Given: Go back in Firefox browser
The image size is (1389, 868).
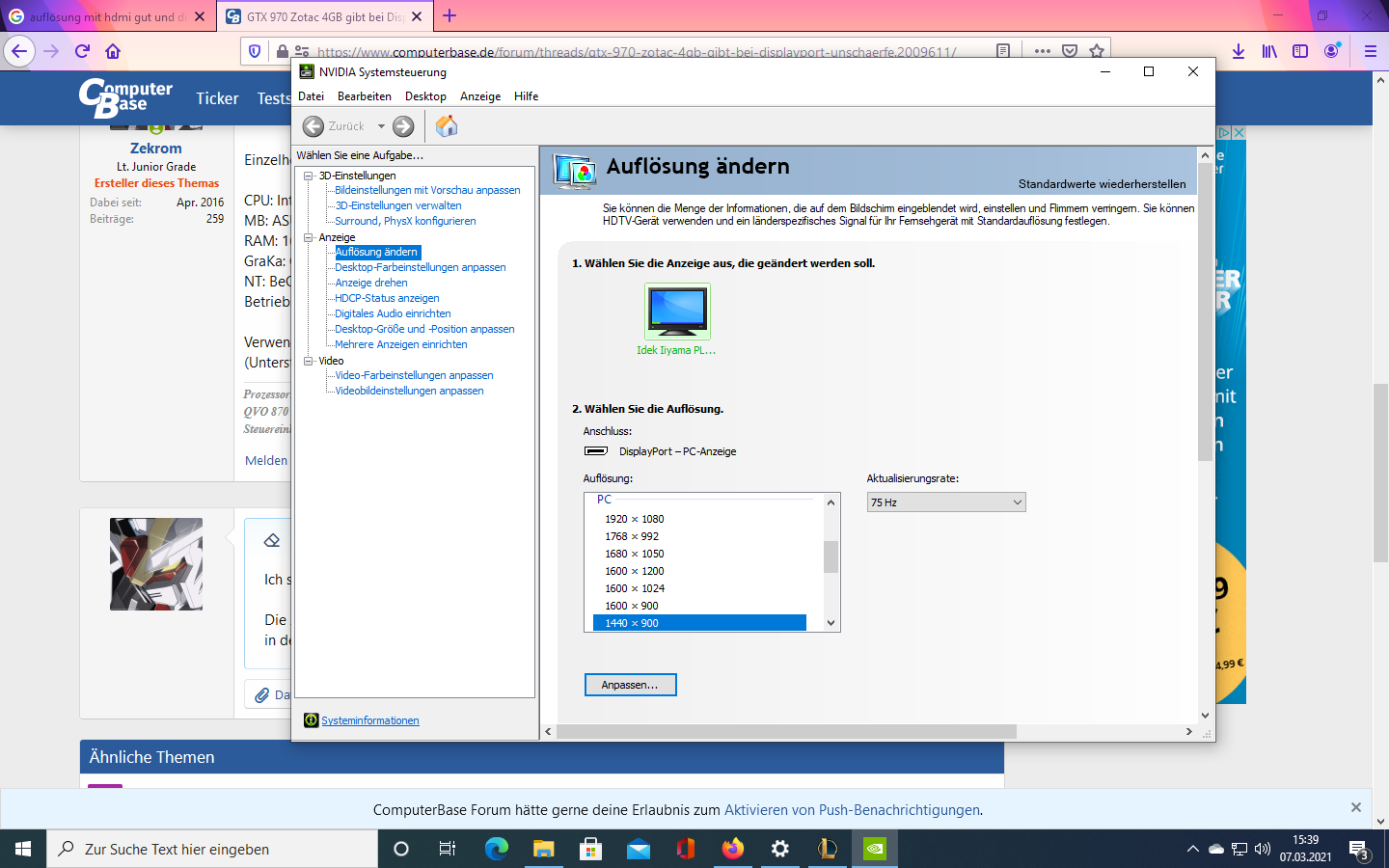Looking at the screenshot, I should (19, 51).
